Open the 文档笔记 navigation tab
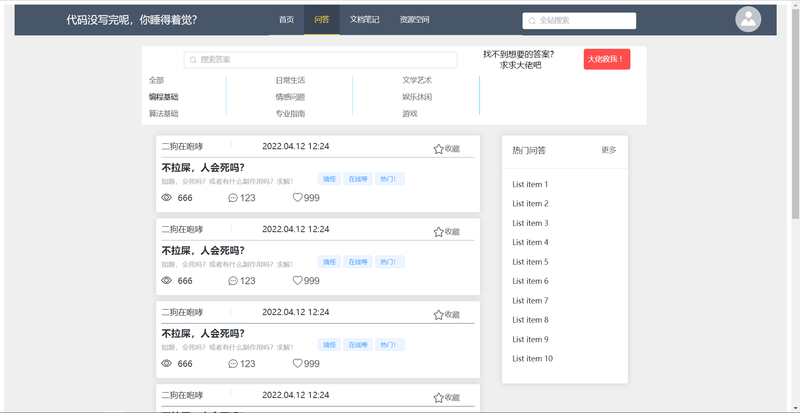This screenshot has height=413, width=800. 364,20
